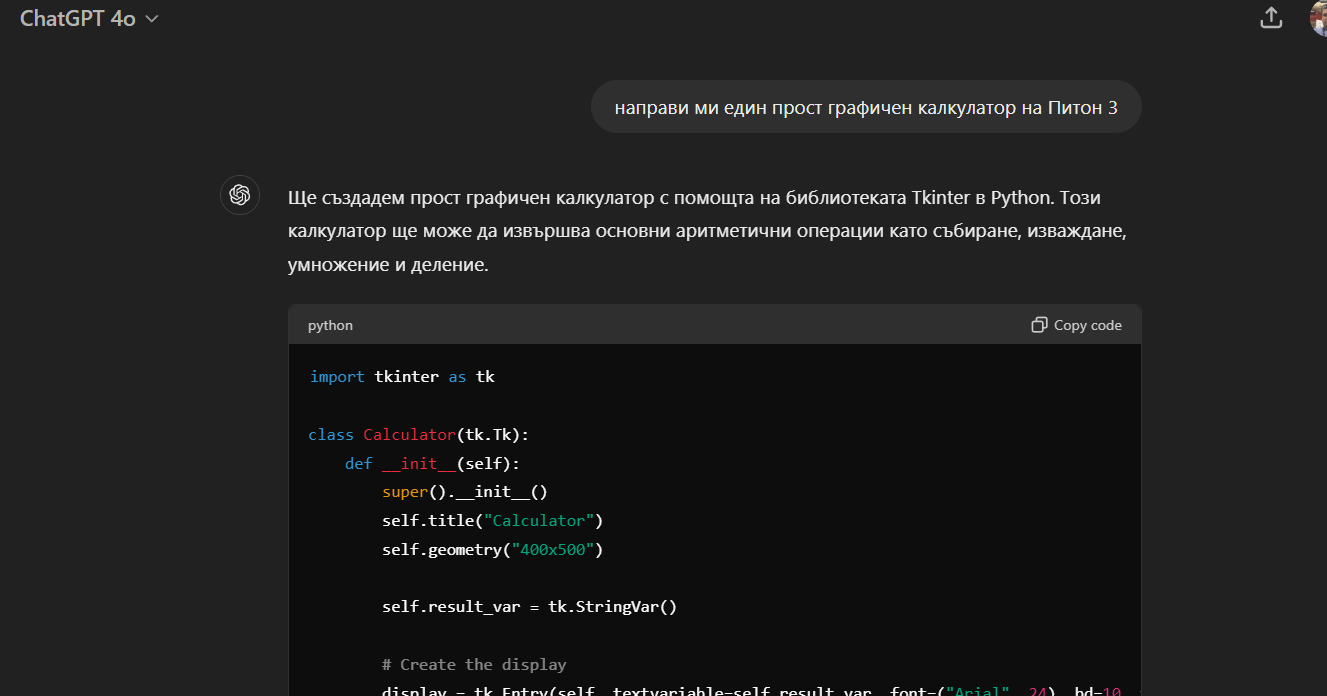This screenshot has width=1327, height=696.
Task: Click the # Create the display comment
Action: coord(474,665)
